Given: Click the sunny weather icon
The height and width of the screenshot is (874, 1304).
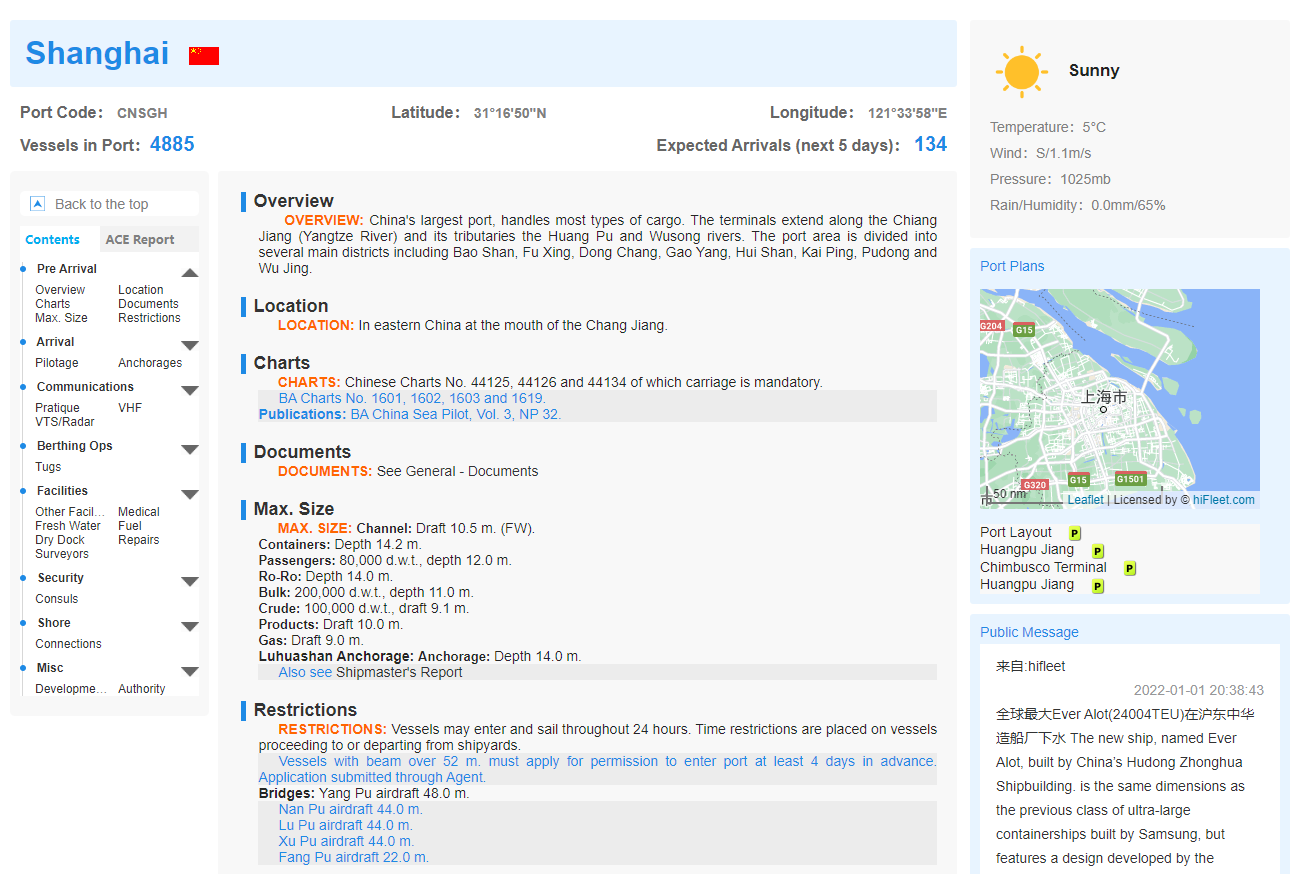Looking at the screenshot, I should coord(1022,71).
